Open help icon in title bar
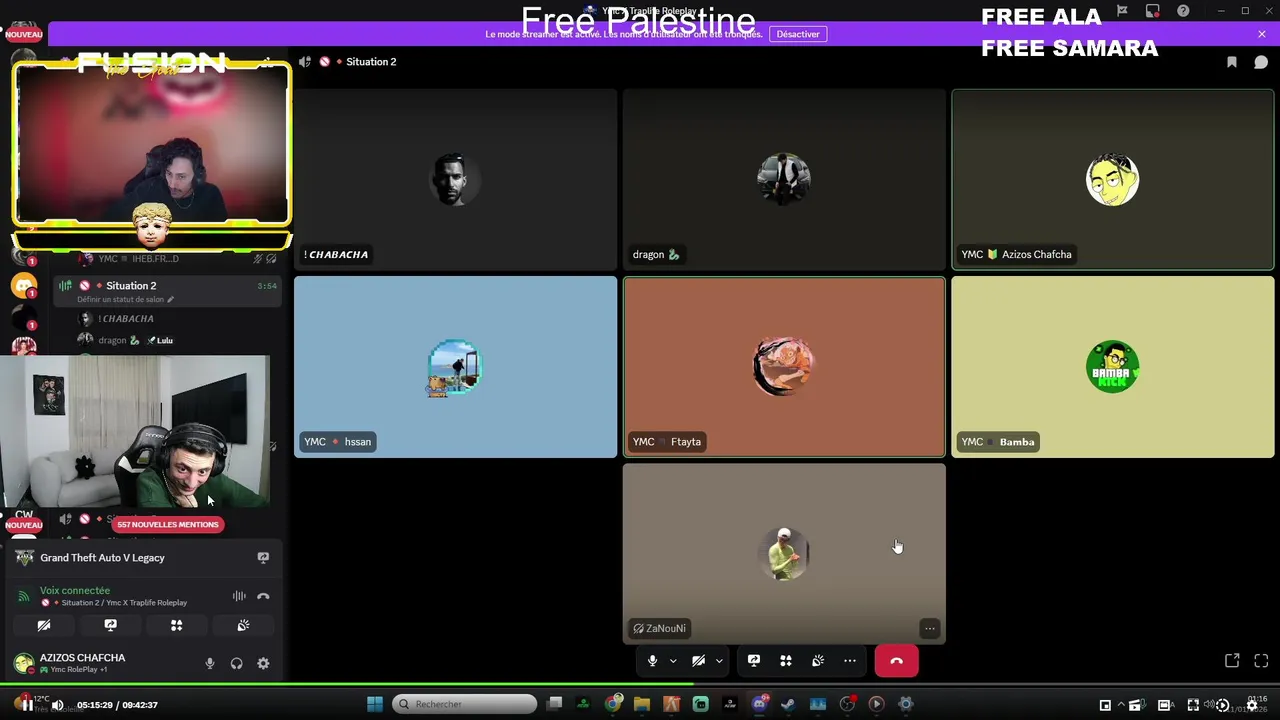The height and width of the screenshot is (720, 1280). point(1184,11)
